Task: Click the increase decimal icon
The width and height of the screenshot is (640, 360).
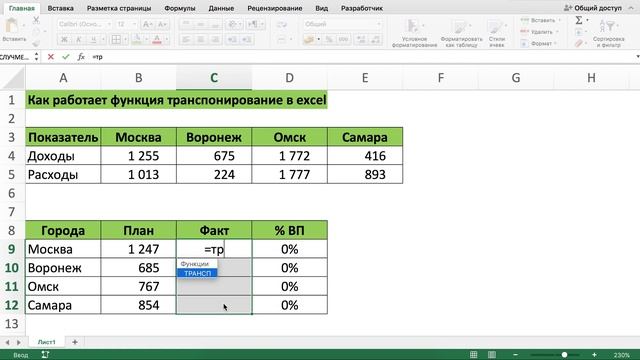Action: coord(361,40)
